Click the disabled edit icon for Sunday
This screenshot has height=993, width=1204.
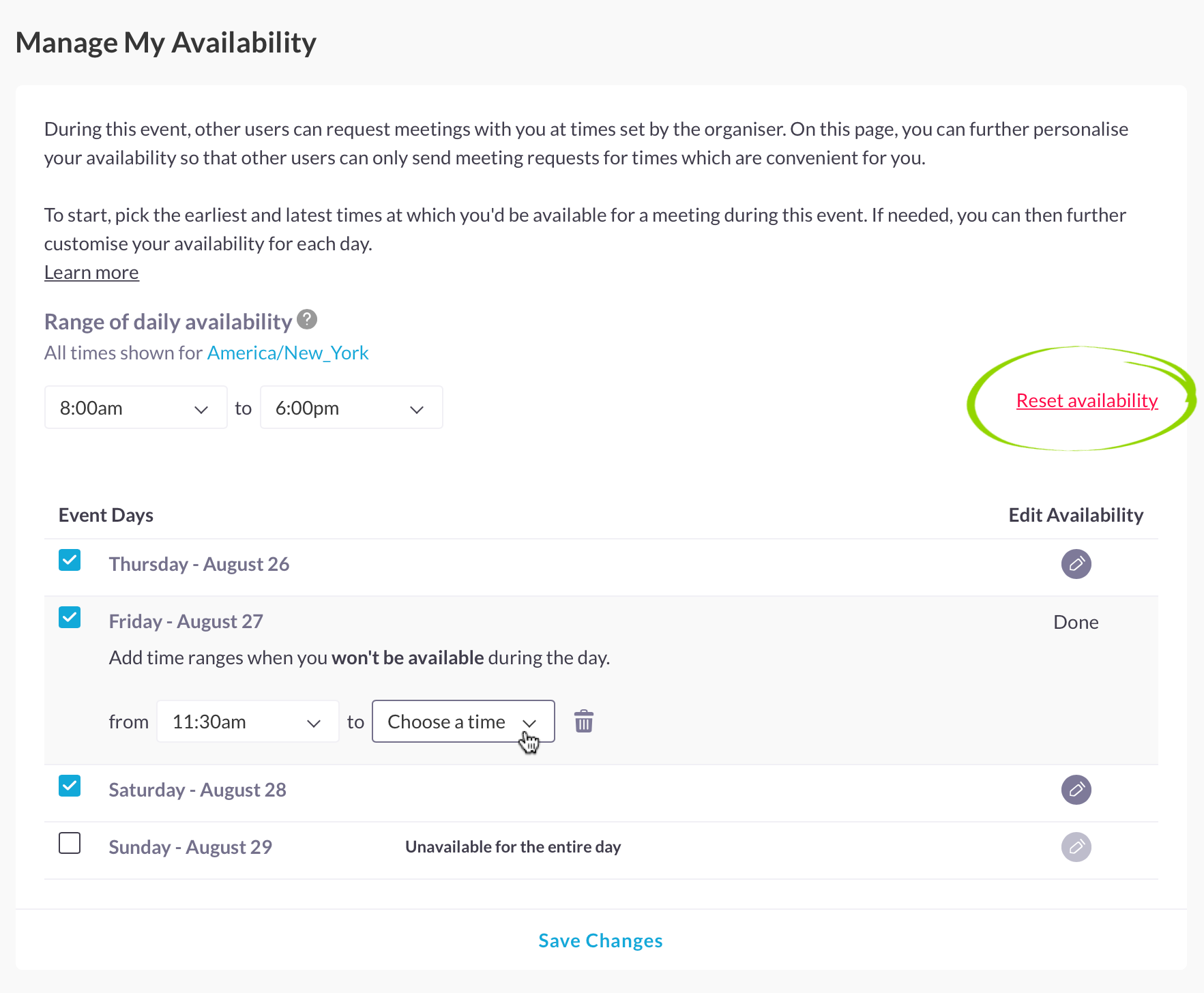pyautogui.click(x=1076, y=847)
